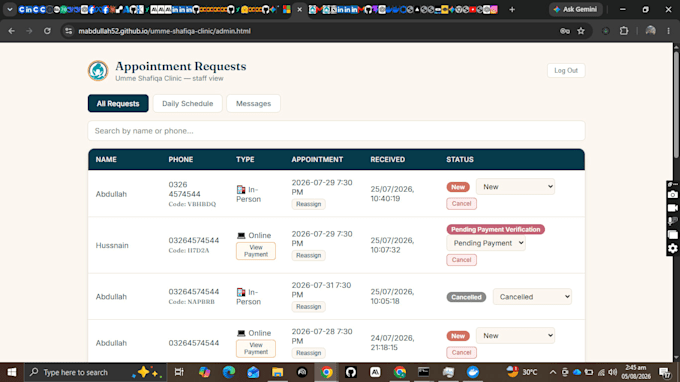Click the Umme Shafiqa Clinic logo

(x=98, y=71)
